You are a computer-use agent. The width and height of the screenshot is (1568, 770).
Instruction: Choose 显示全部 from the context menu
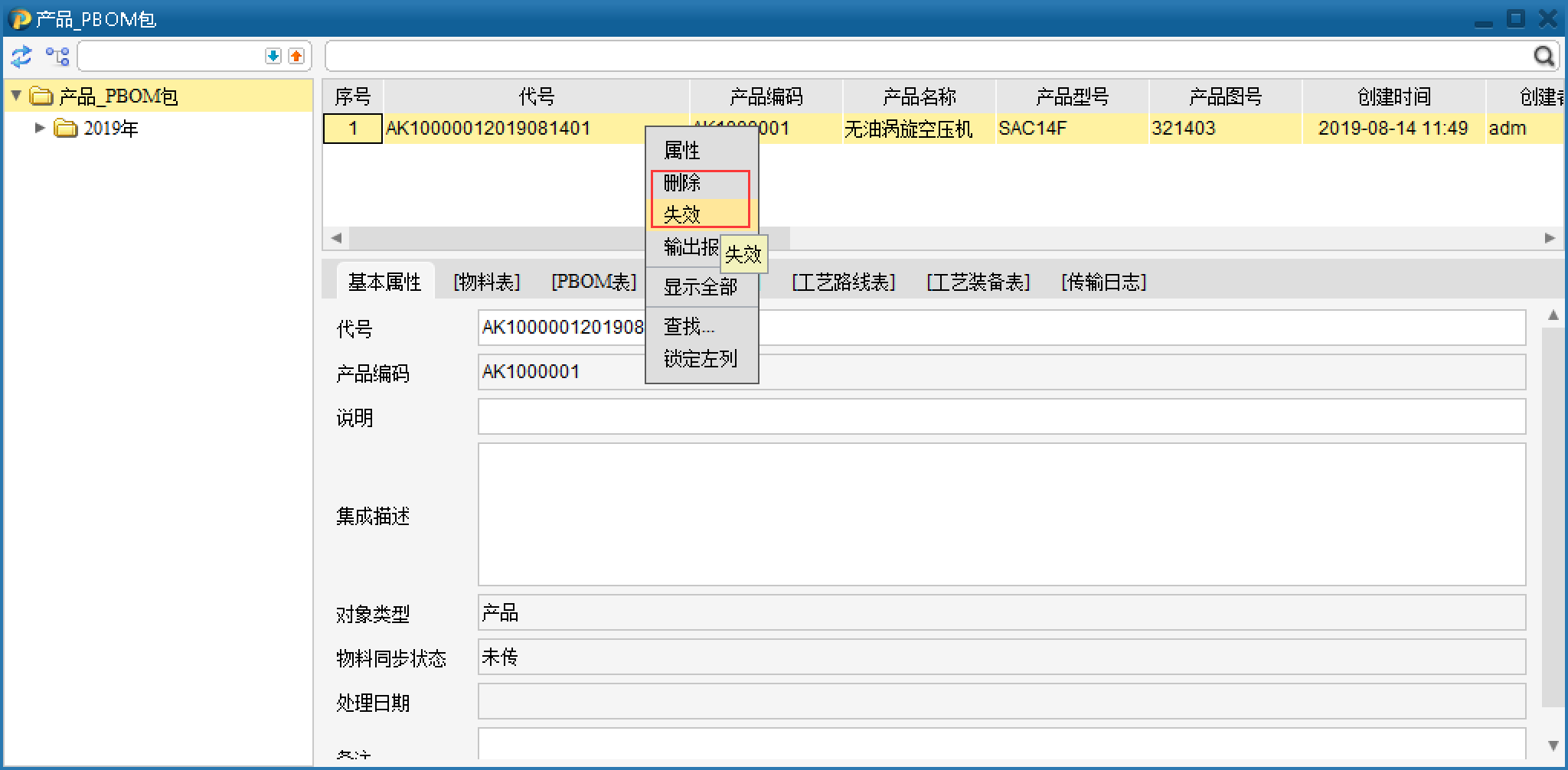702,287
